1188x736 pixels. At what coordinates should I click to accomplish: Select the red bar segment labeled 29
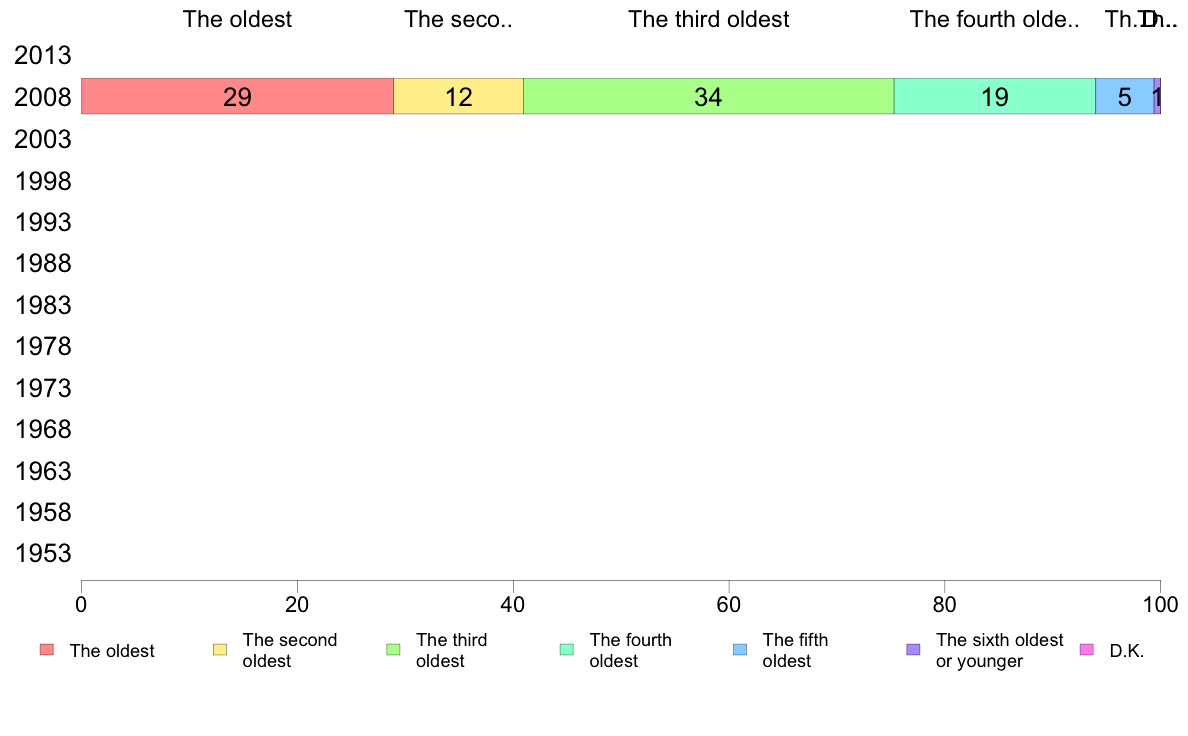[x=237, y=96]
